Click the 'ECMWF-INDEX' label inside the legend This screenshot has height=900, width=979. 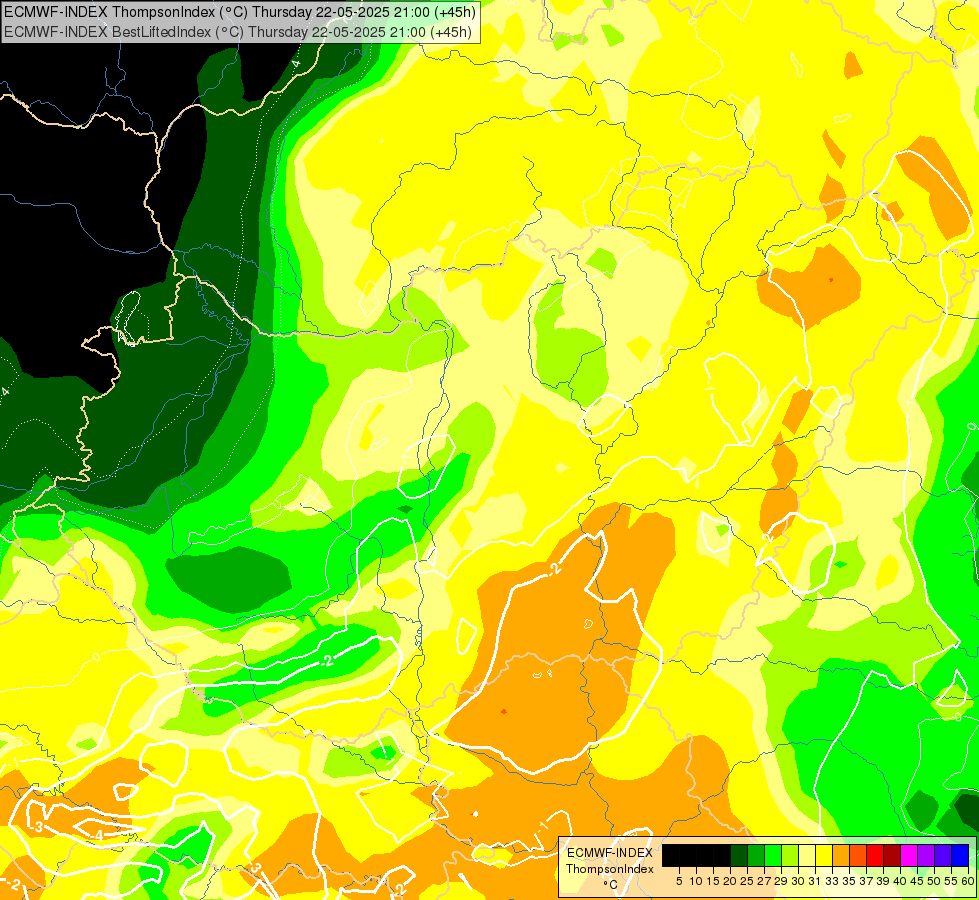coord(610,853)
